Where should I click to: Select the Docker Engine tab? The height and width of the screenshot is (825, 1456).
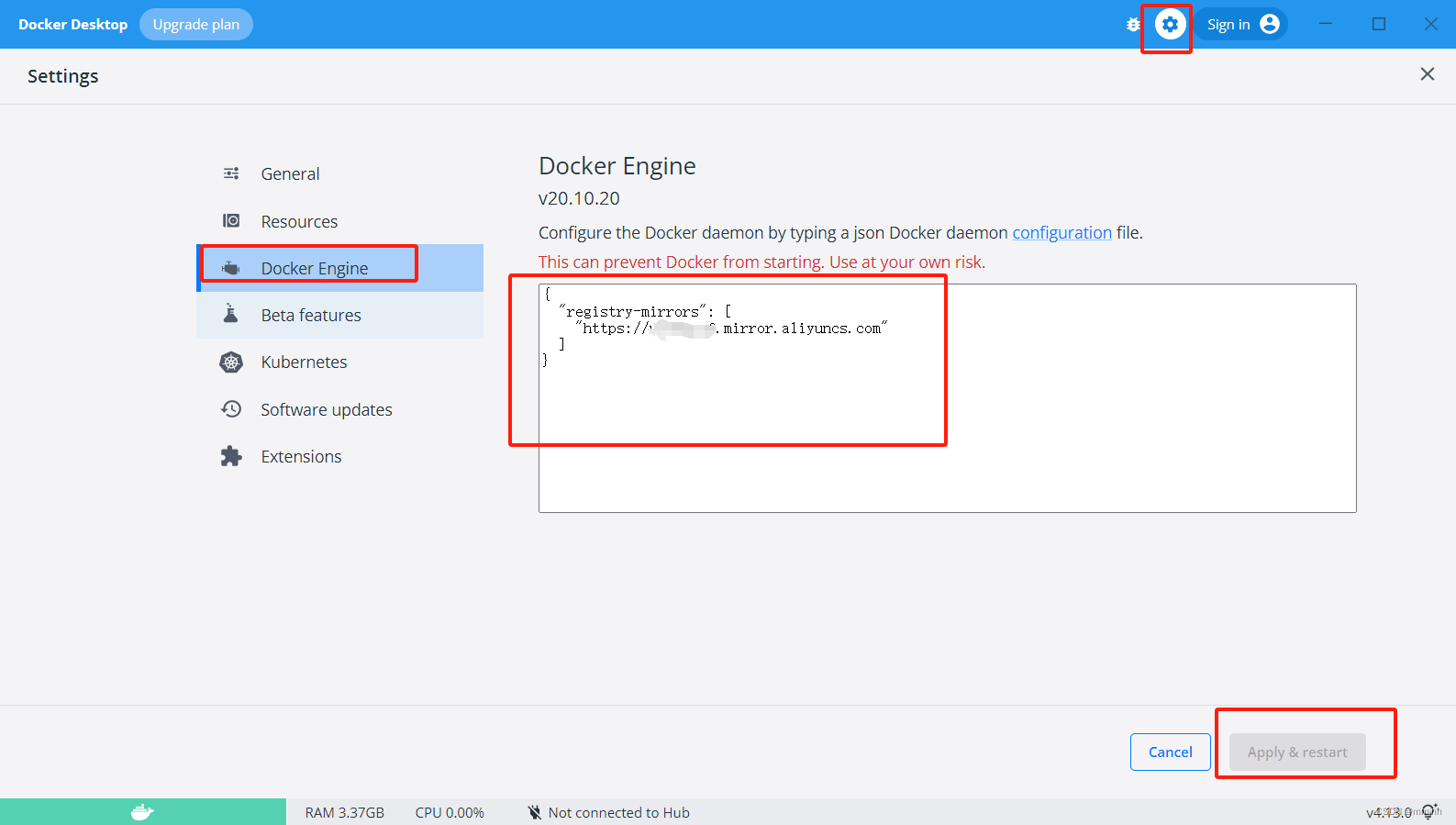(x=339, y=268)
